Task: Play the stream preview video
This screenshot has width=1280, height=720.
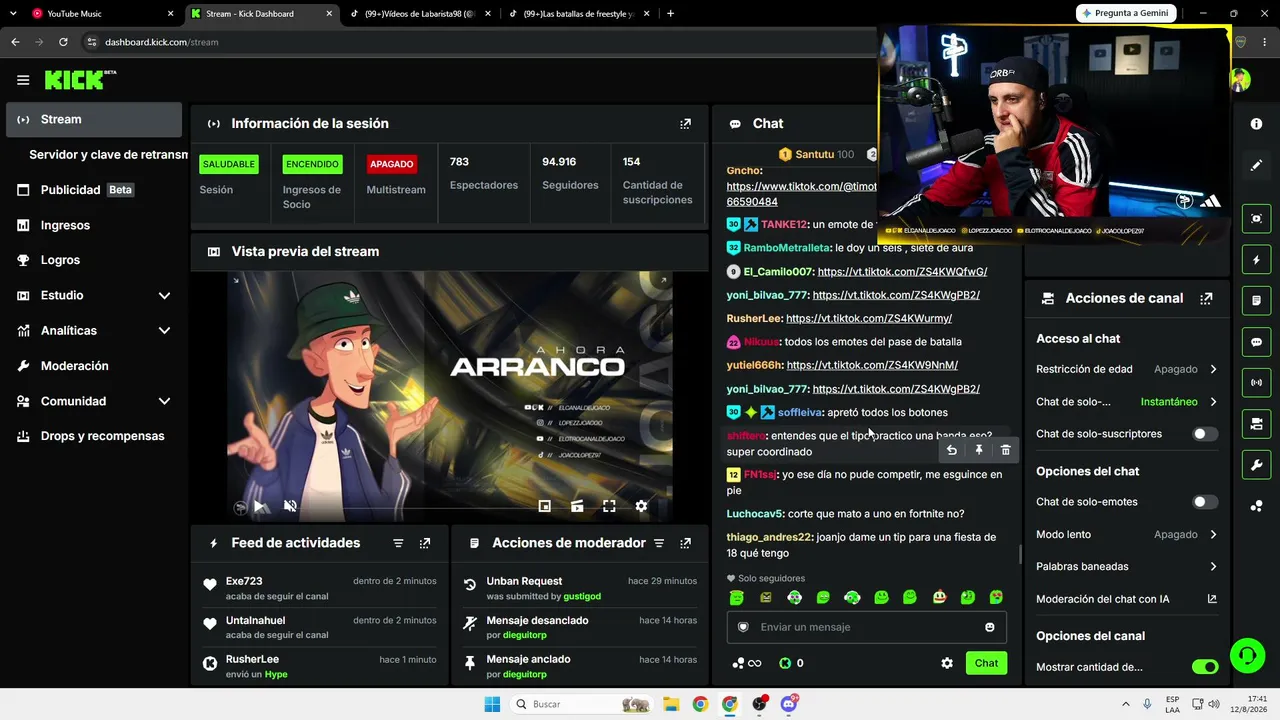Action: pos(259,506)
